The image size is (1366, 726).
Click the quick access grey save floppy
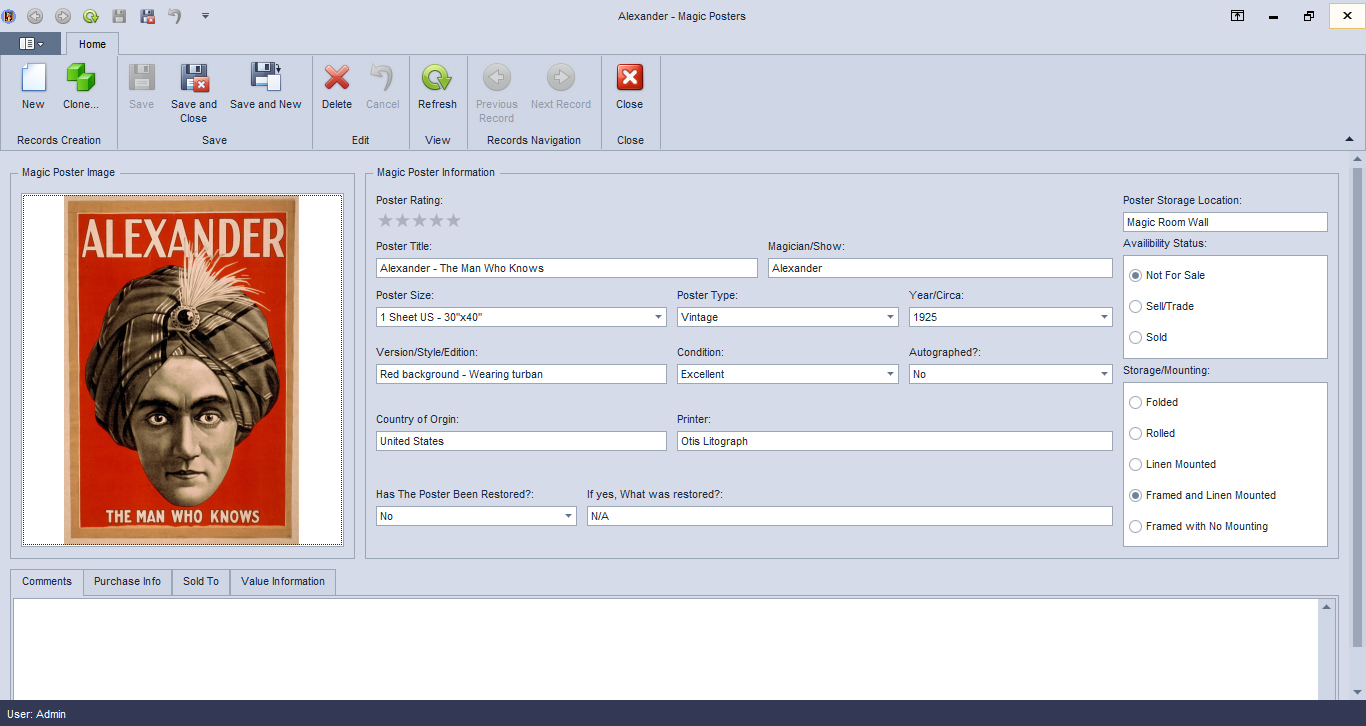click(119, 16)
